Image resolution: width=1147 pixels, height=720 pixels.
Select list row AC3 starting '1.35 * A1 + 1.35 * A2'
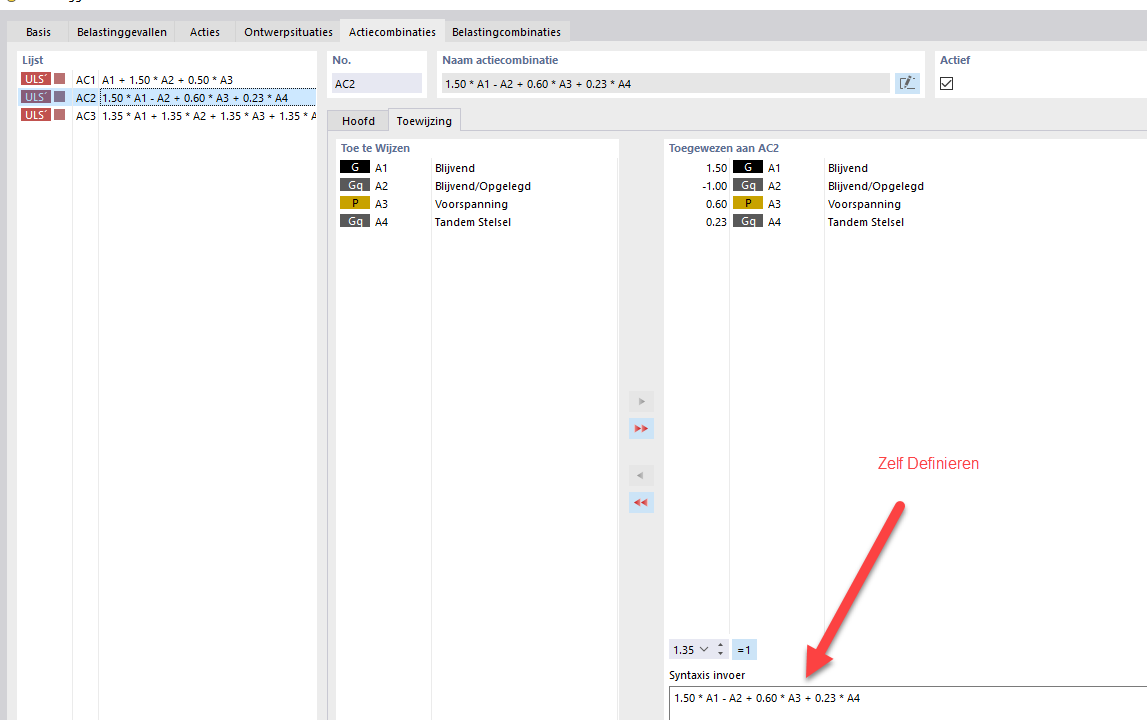(168, 116)
